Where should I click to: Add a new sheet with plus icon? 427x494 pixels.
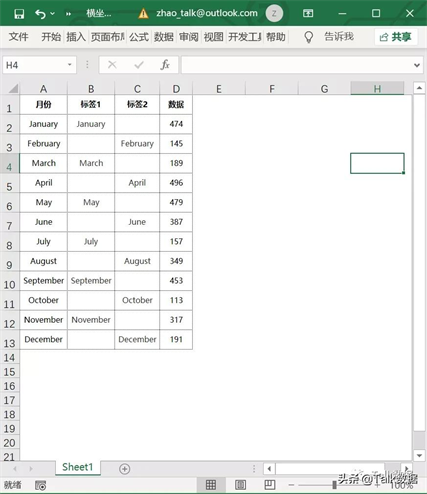(124, 469)
